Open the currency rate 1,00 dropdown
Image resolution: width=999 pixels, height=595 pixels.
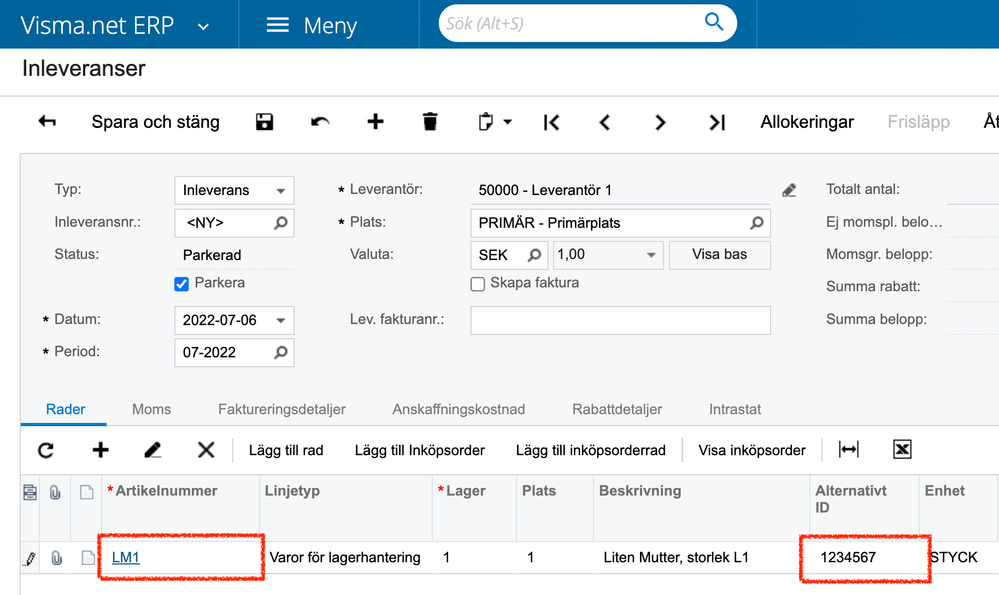pyautogui.click(x=651, y=255)
